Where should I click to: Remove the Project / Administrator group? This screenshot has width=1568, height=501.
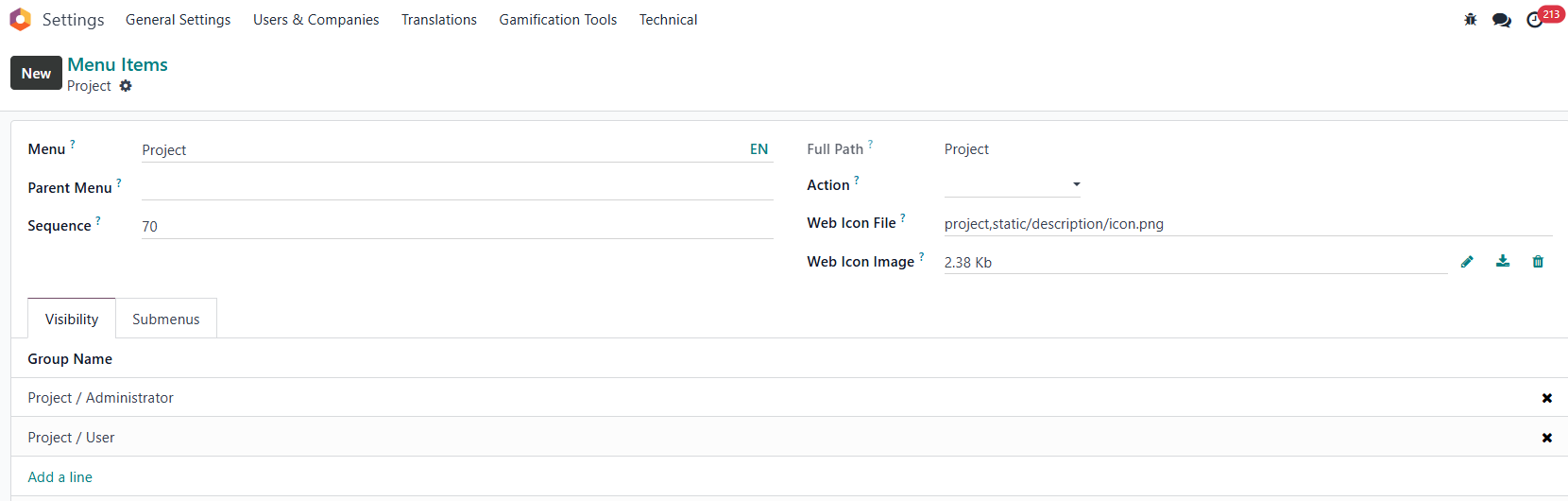coord(1546,398)
